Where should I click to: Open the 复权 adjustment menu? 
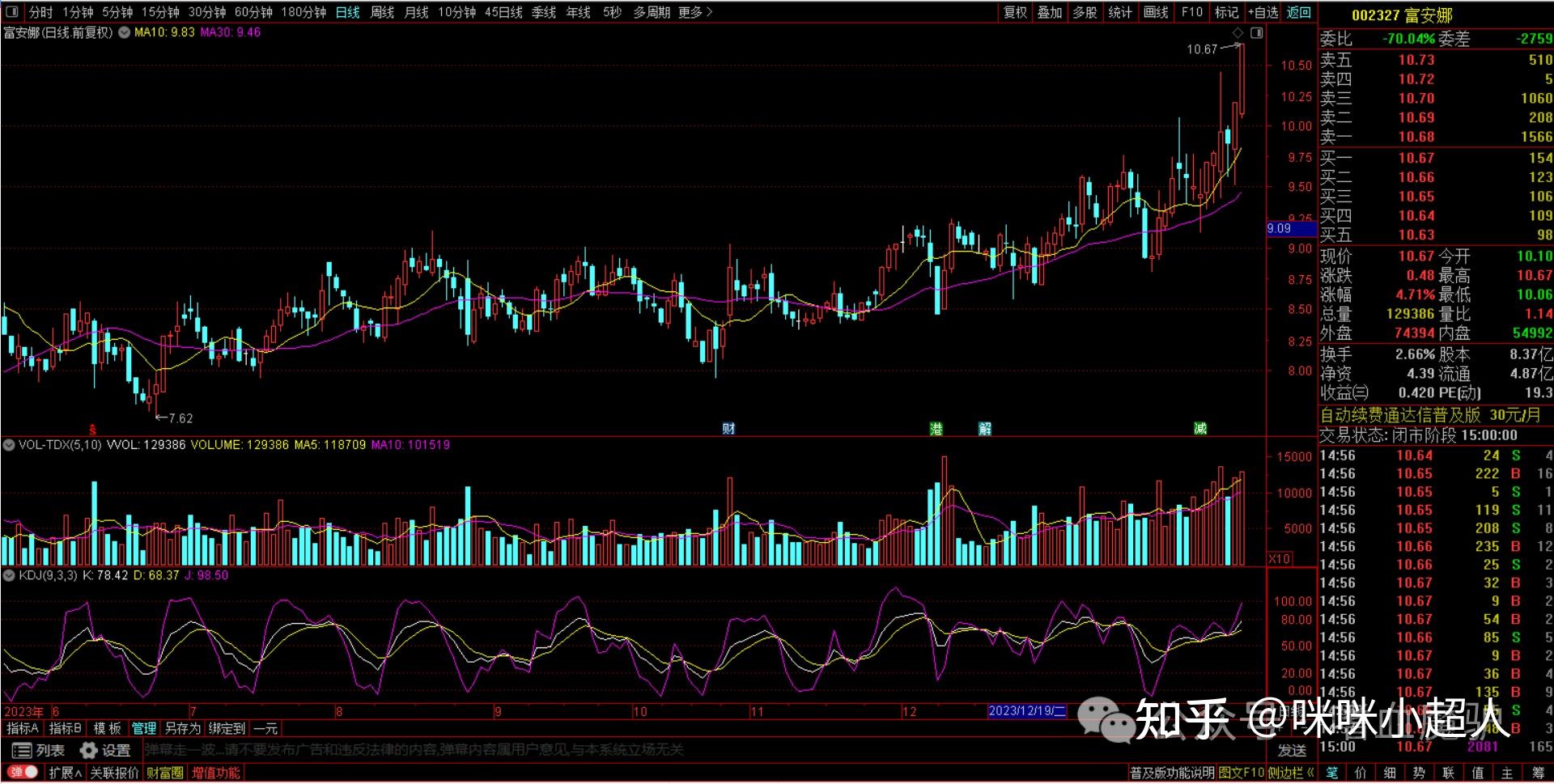pyautogui.click(x=1015, y=12)
